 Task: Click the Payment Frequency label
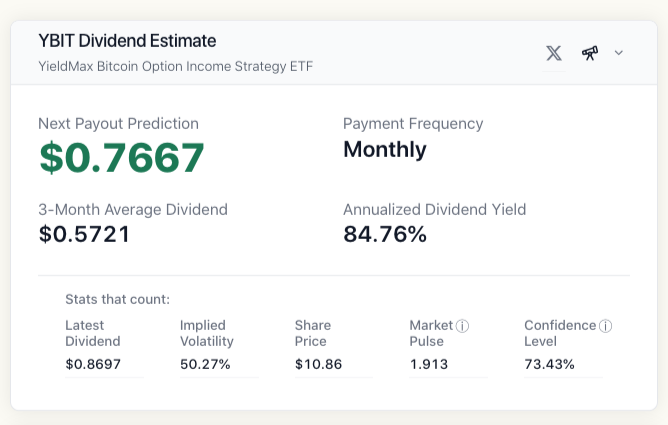pos(413,123)
